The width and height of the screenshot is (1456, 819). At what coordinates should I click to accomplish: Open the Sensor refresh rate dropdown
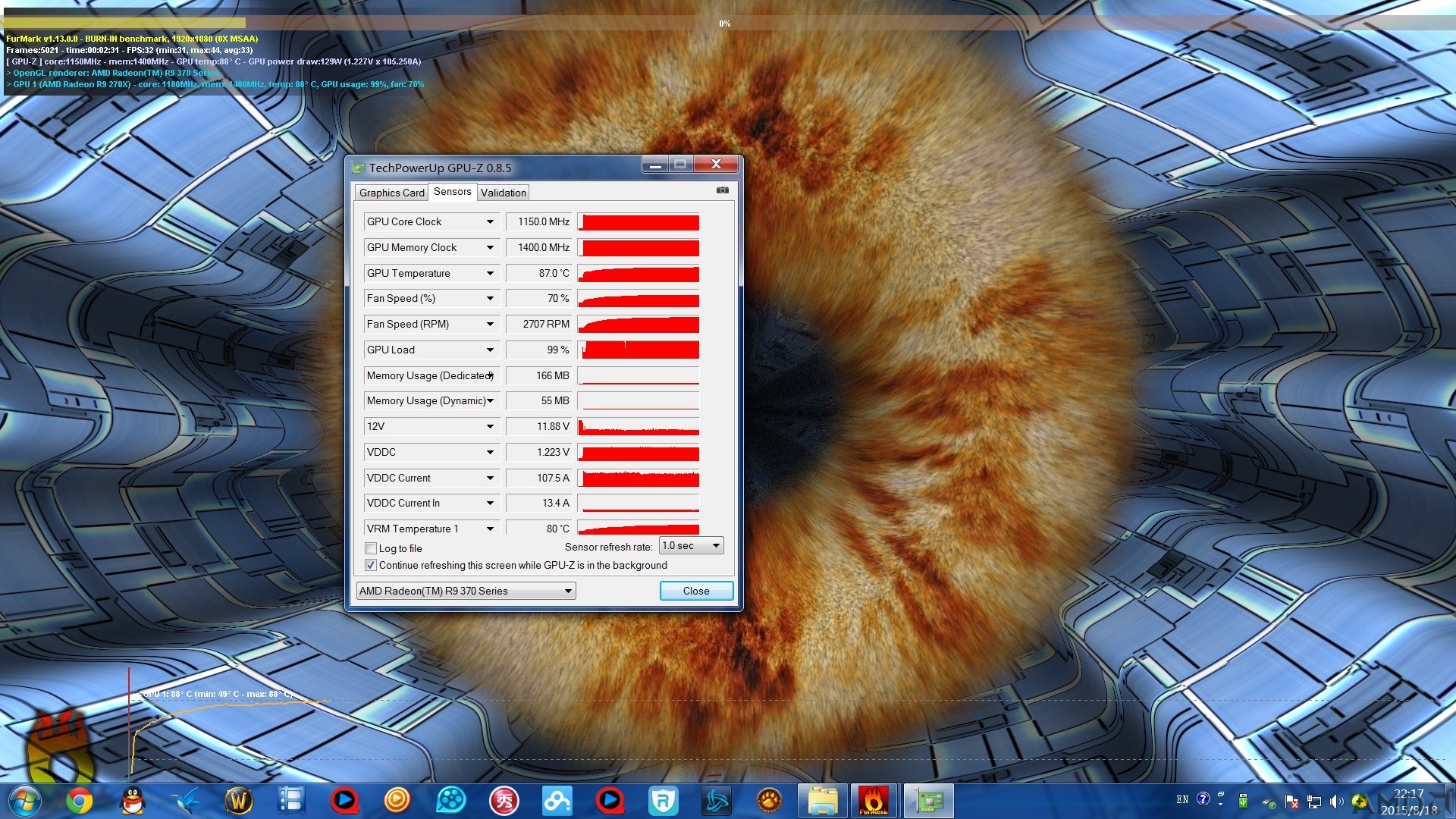(x=692, y=545)
